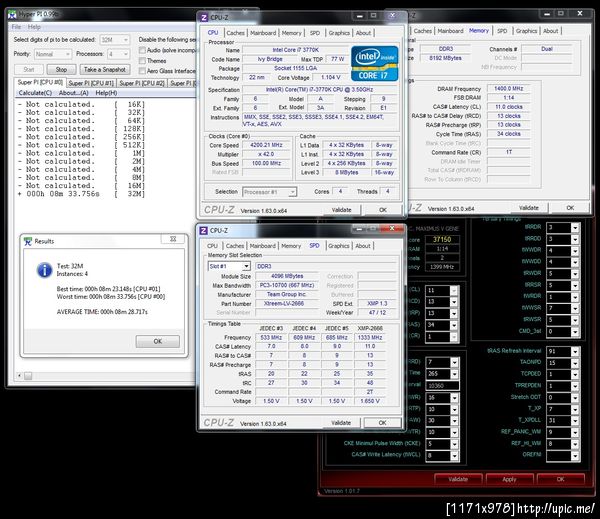Viewport: 600px width, 519px height.
Task: Switch to CPU tab in SPD window
Action: (212, 246)
